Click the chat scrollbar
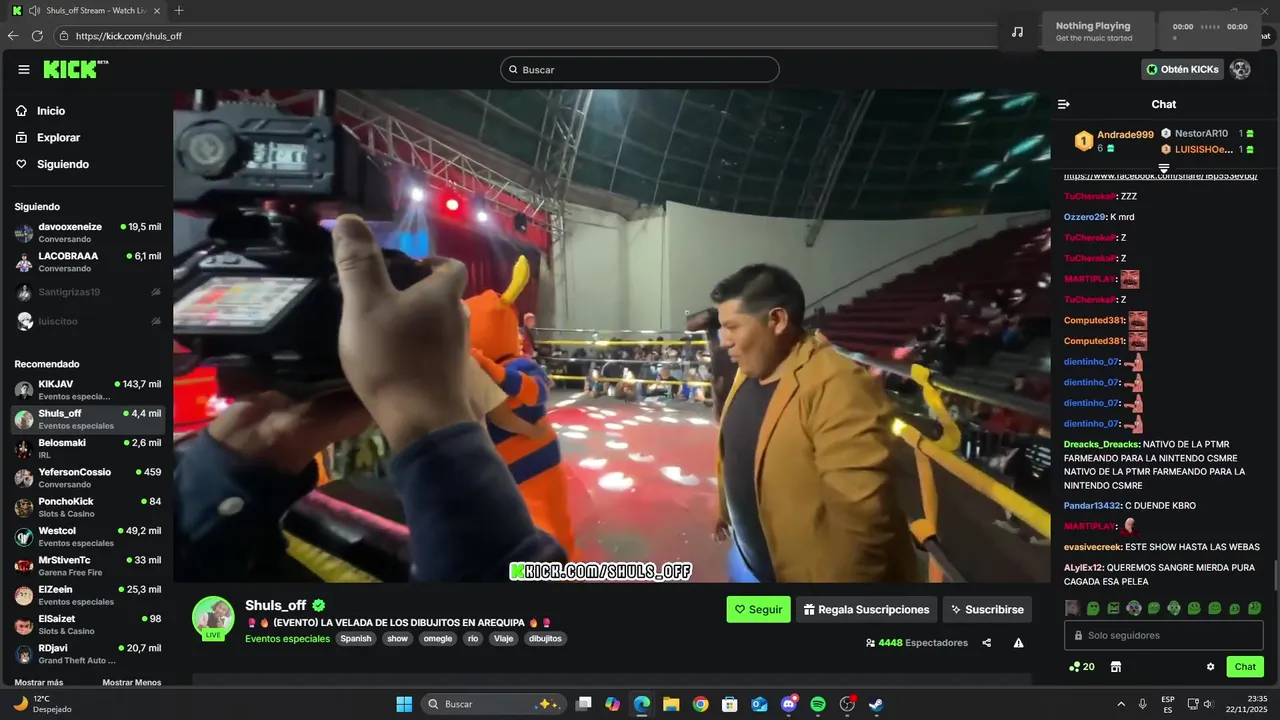The width and height of the screenshot is (1280, 720). pyautogui.click(x=1275, y=576)
